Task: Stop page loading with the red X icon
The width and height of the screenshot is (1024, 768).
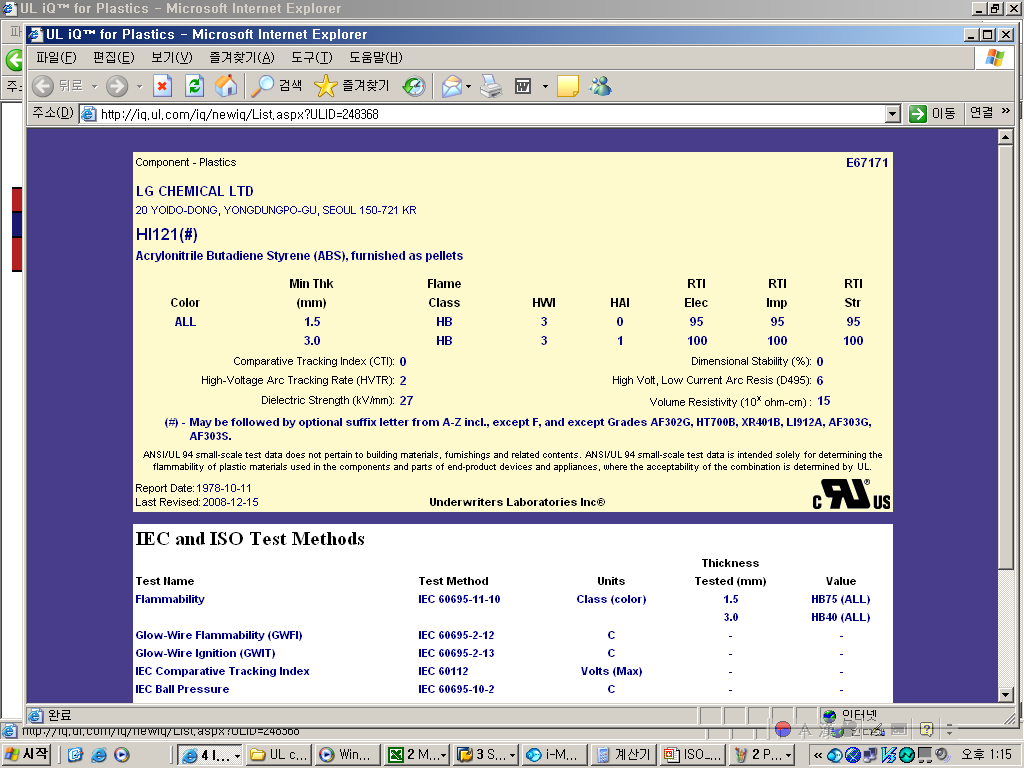Action: click(163, 86)
